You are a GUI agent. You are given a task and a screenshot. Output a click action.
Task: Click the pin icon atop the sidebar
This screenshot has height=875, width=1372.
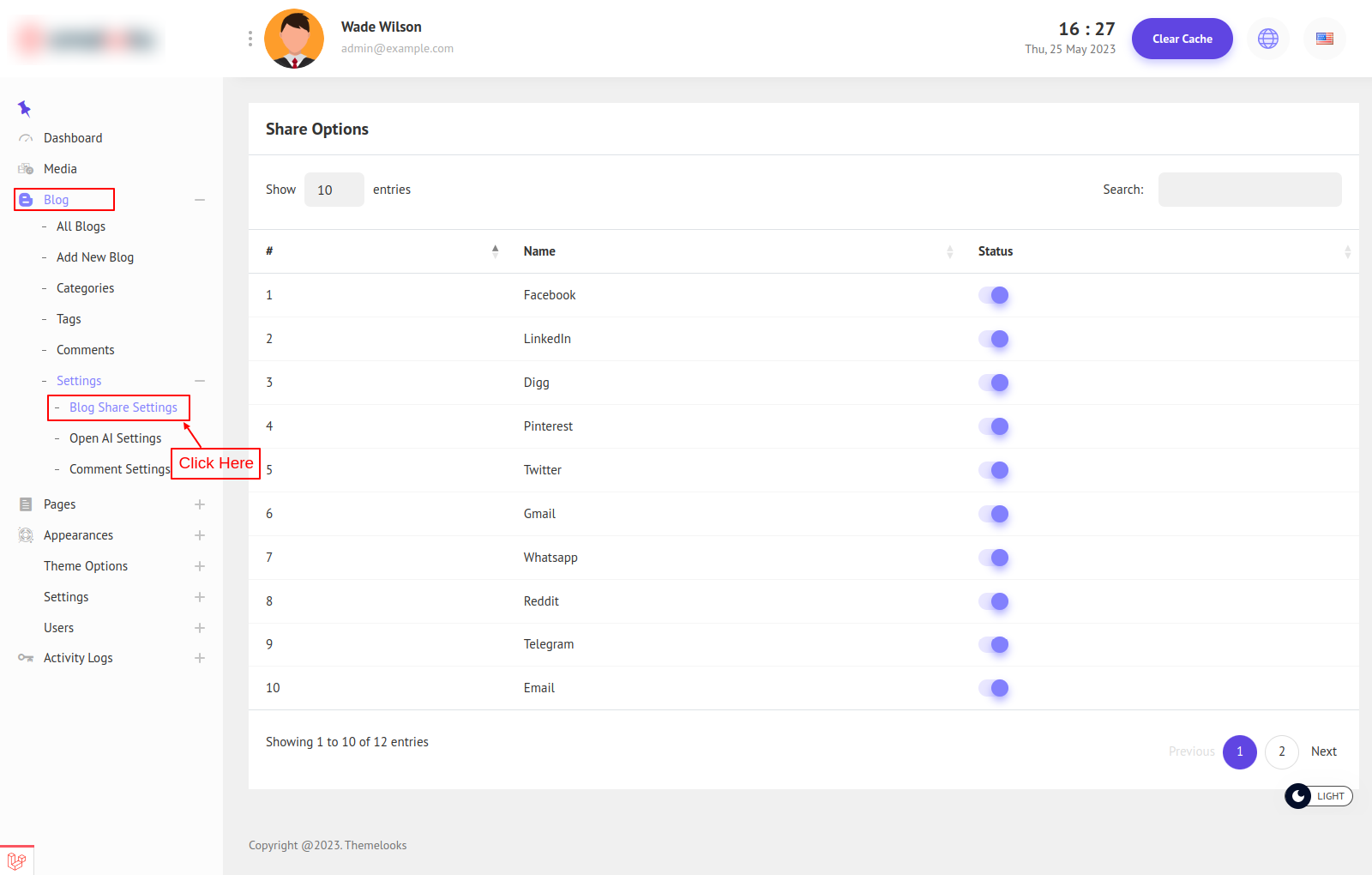click(24, 108)
